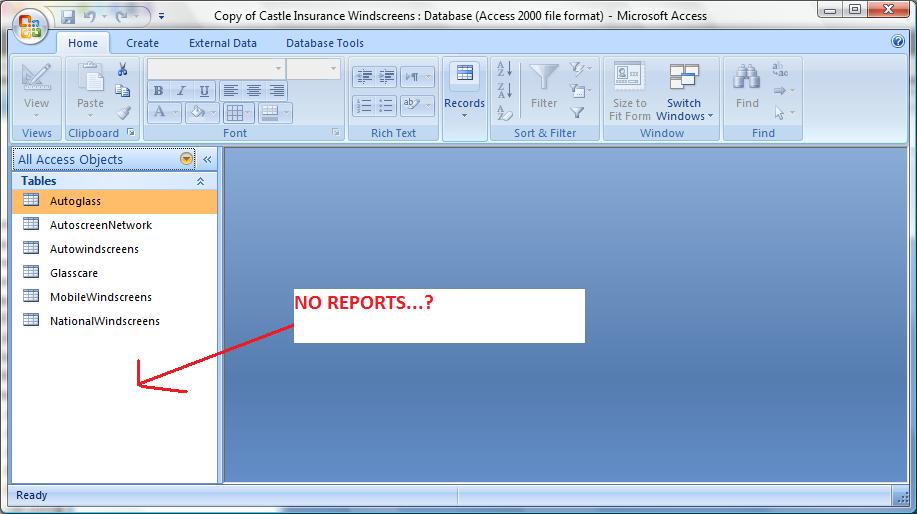Open Left-to-Right text direction button
Viewport: 917px width, 514px height.
417,77
